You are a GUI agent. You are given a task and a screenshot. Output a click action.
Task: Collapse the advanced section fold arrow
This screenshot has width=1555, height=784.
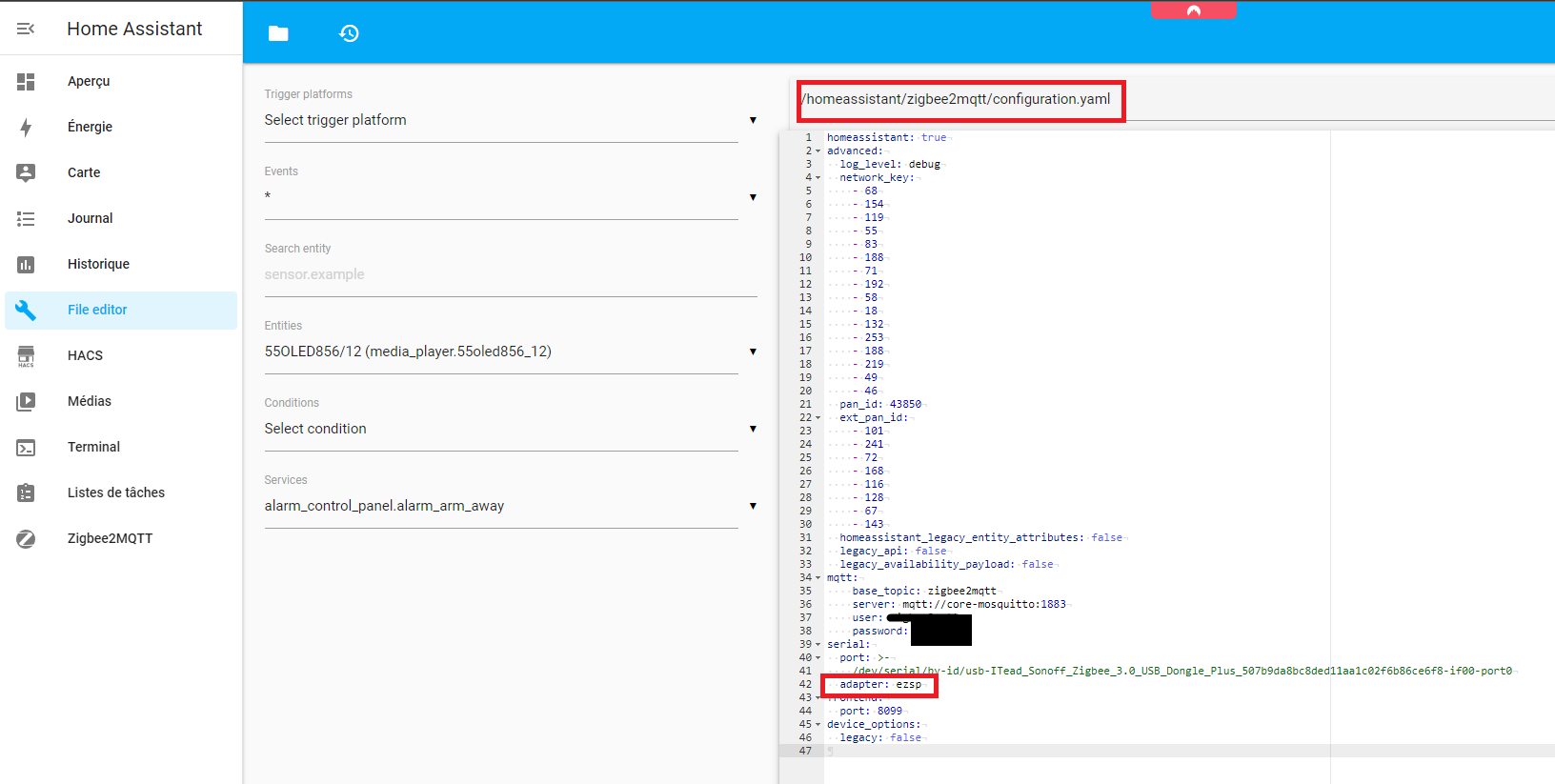pyautogui.click(x=818, y=151)
